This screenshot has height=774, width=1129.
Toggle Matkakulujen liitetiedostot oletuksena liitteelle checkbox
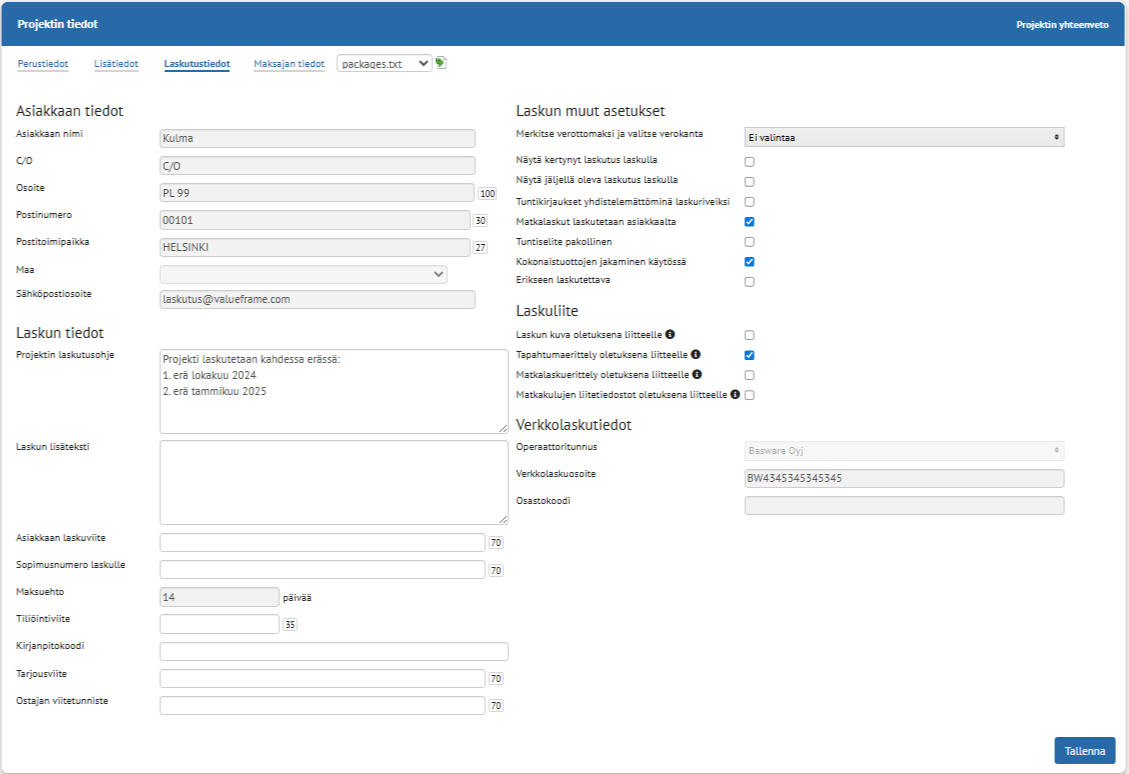tap(750, 395)
